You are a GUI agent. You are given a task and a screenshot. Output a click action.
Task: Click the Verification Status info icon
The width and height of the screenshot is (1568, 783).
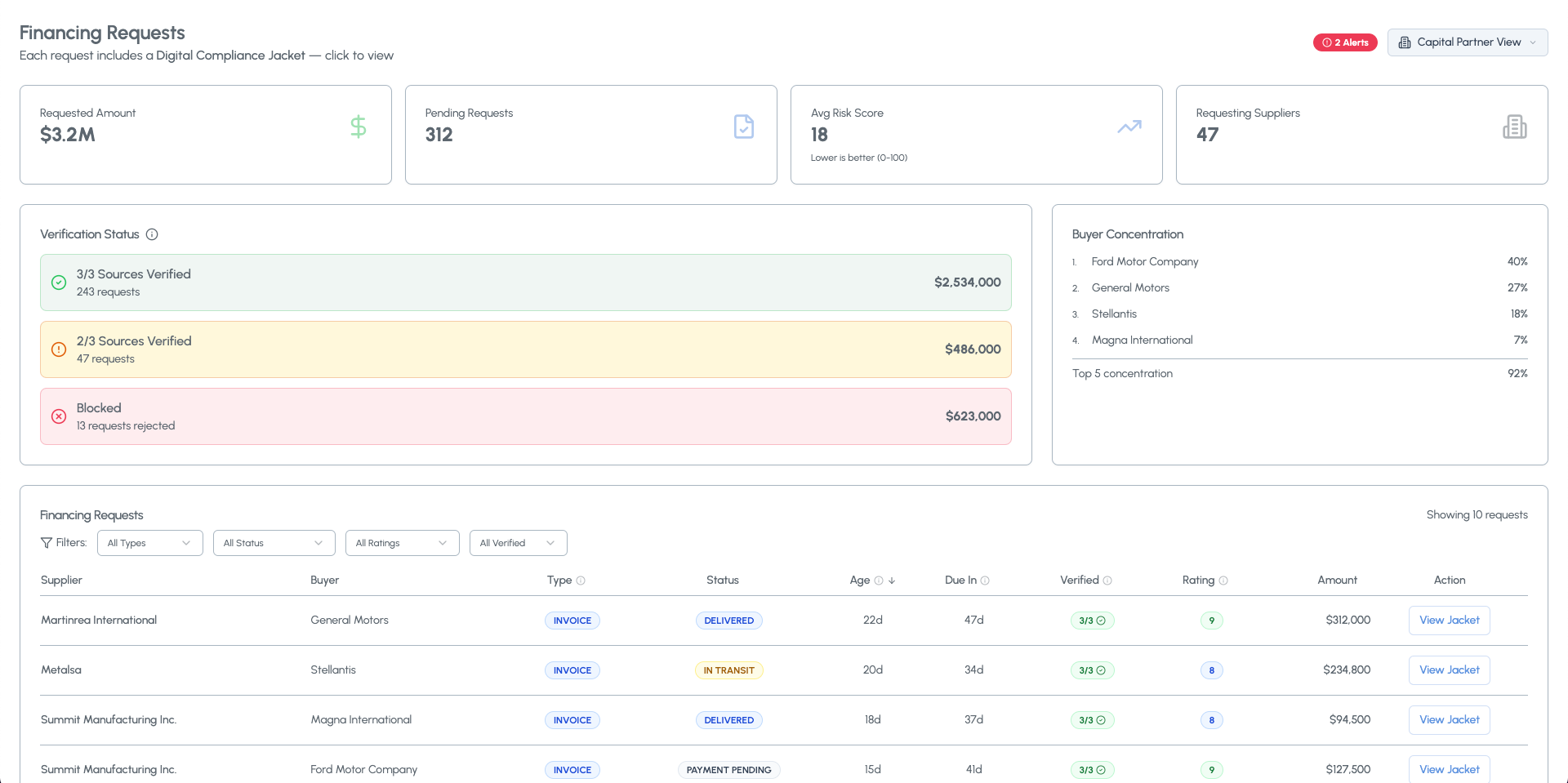coord(152,234)
